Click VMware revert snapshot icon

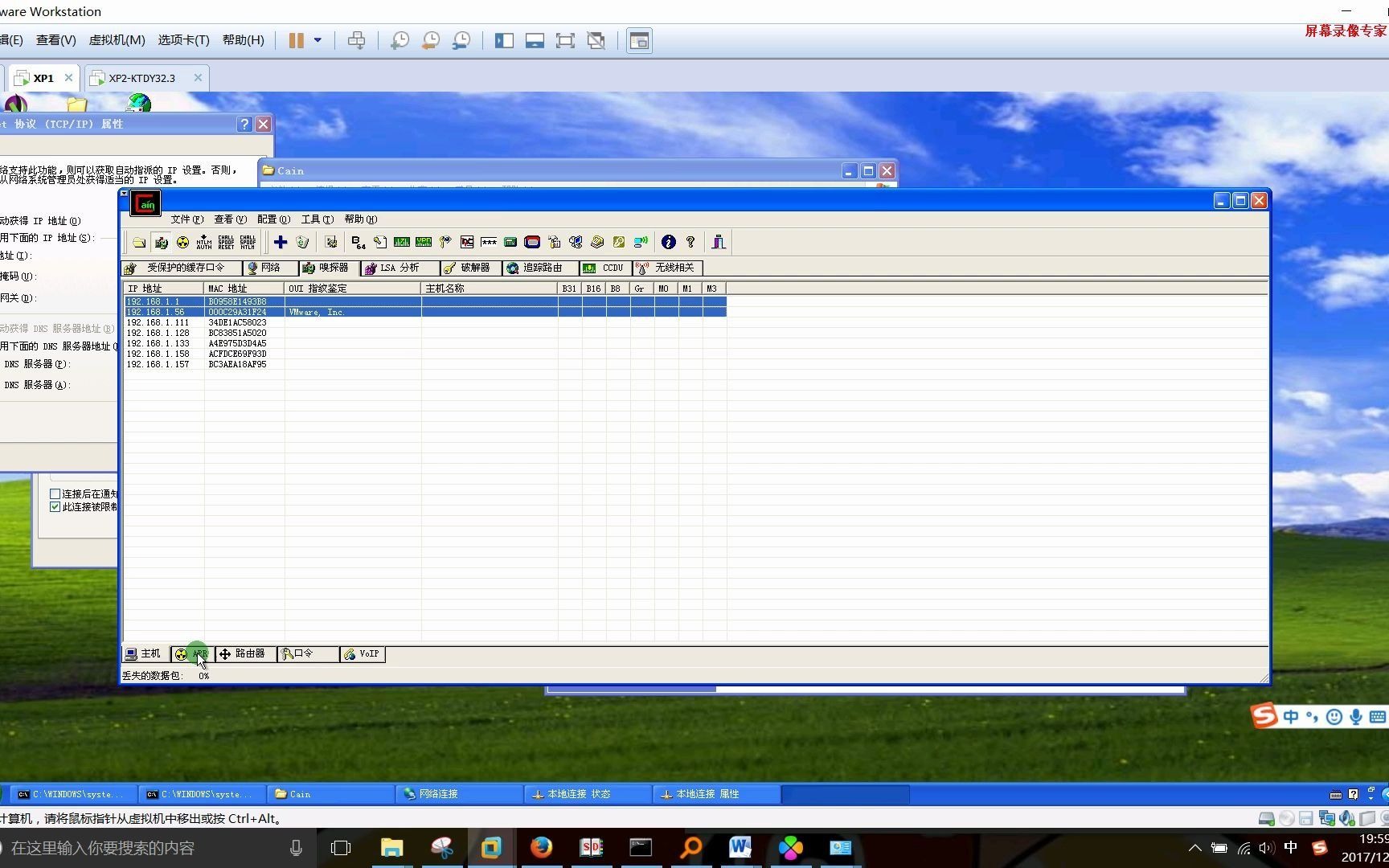coord(431,40)
